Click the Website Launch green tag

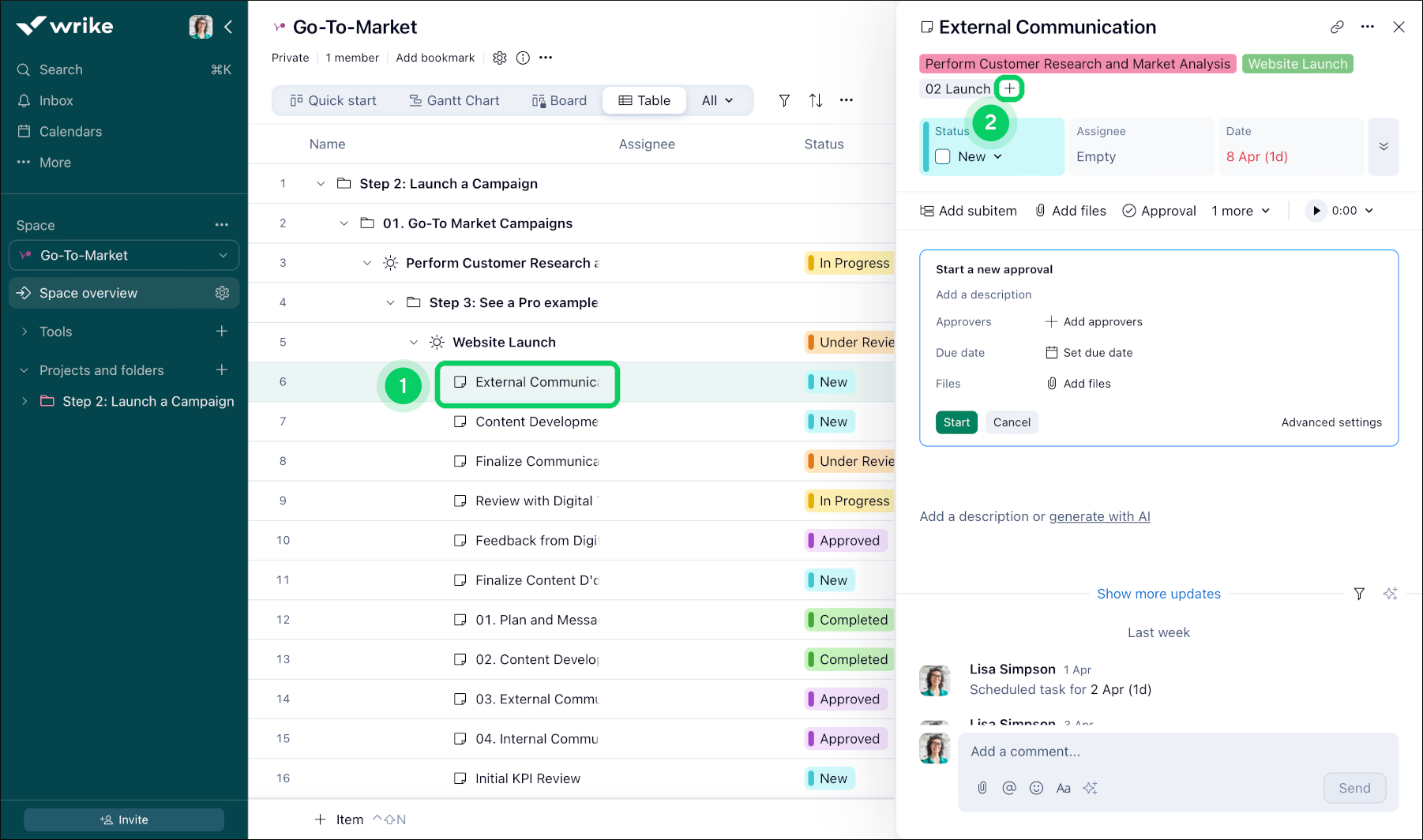pyautogui.click(x=1297, y=64)
